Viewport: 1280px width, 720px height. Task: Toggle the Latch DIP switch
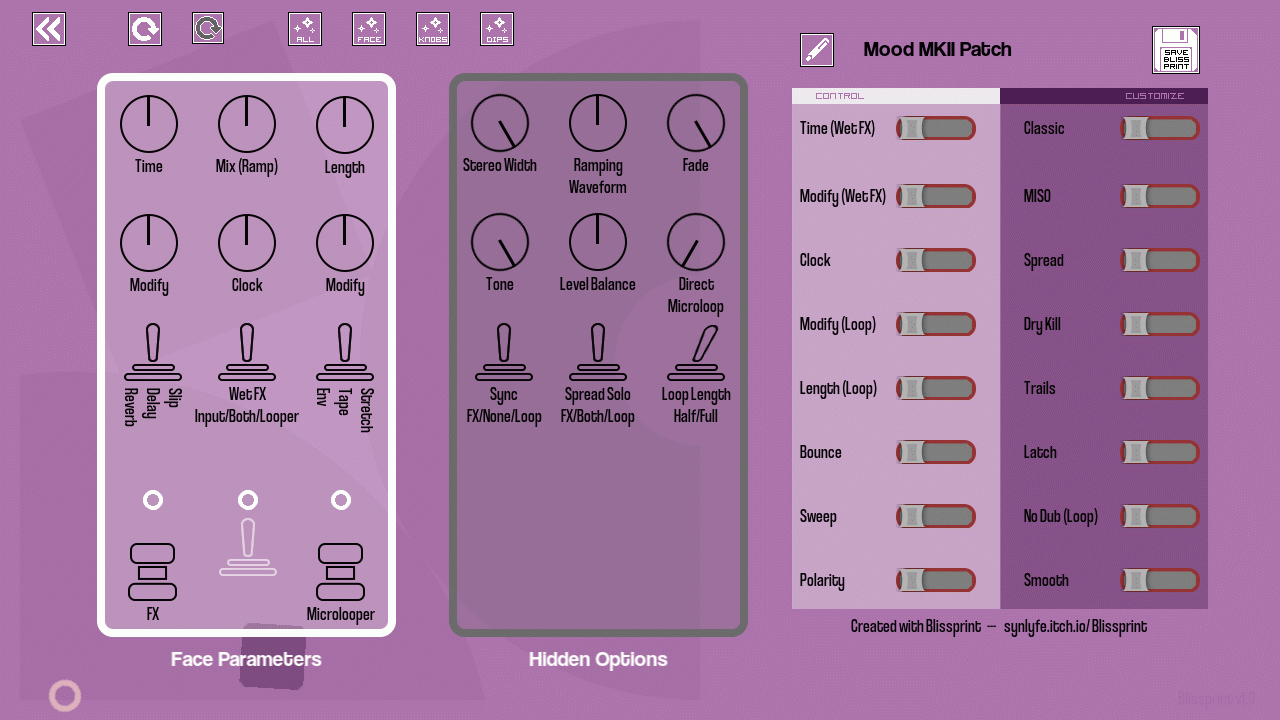coord(1160,452)
